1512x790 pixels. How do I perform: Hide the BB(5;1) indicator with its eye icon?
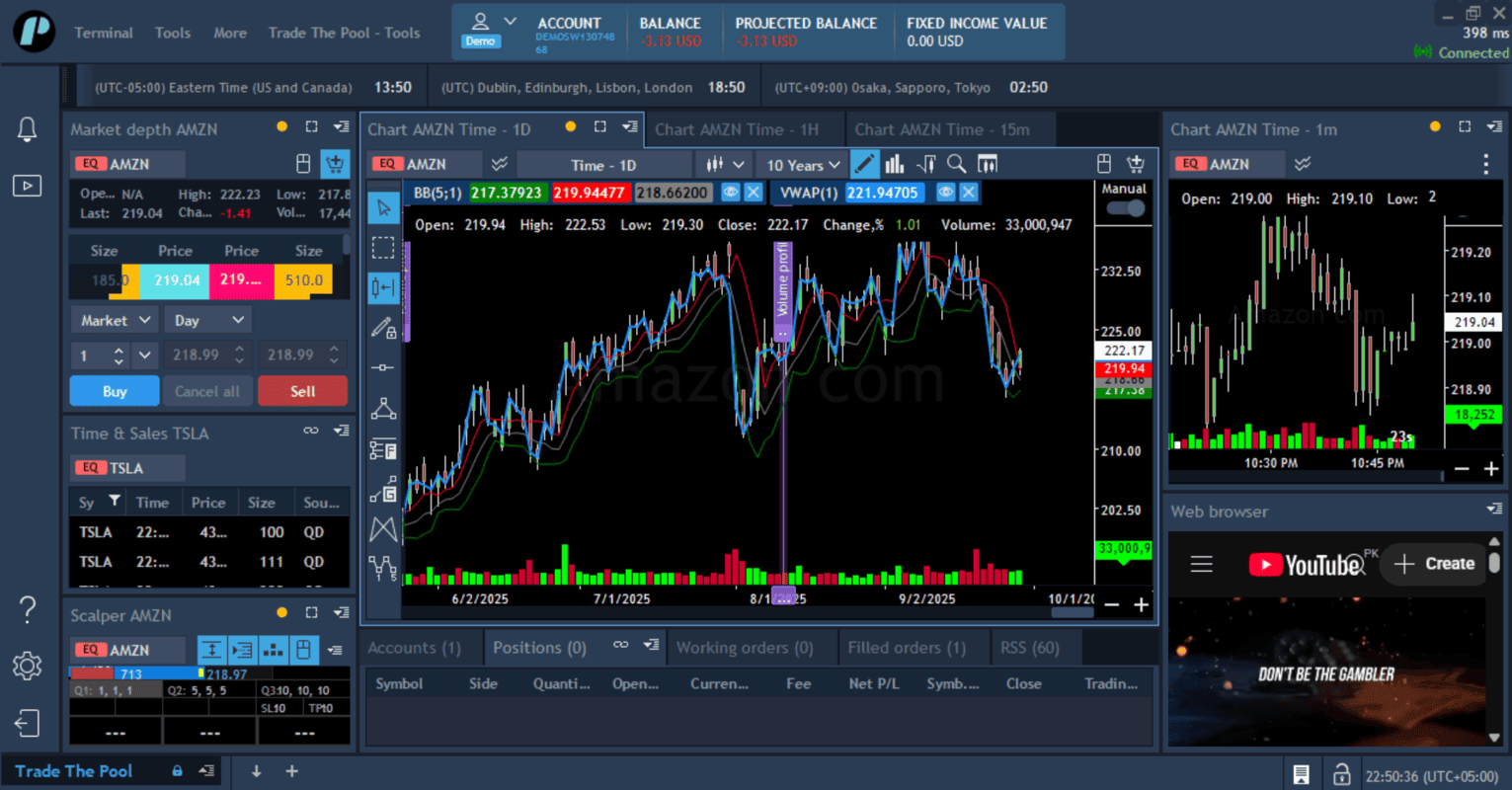(x=731, y=193)
